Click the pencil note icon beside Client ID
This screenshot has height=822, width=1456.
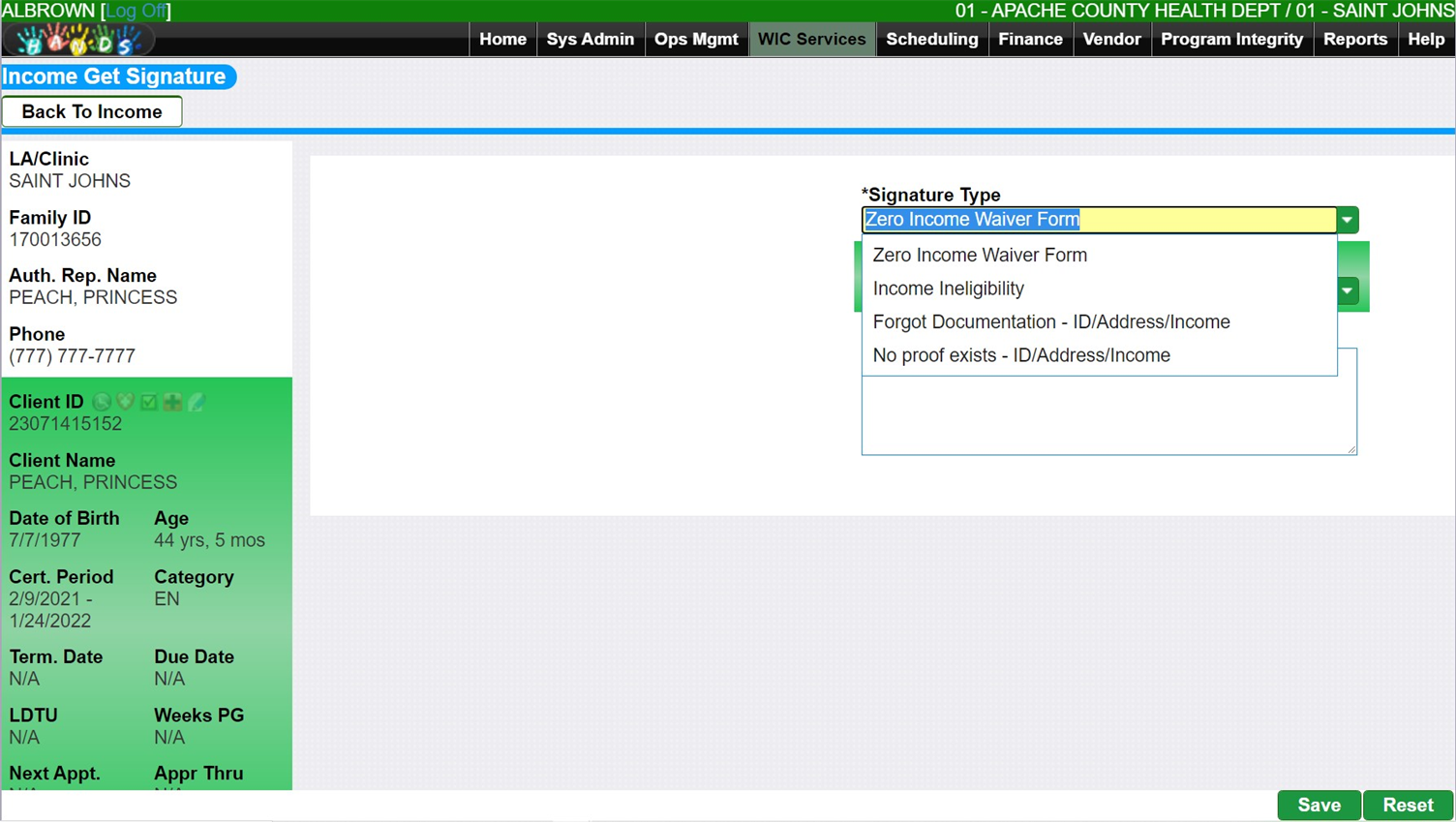click(x=196, y=402)
